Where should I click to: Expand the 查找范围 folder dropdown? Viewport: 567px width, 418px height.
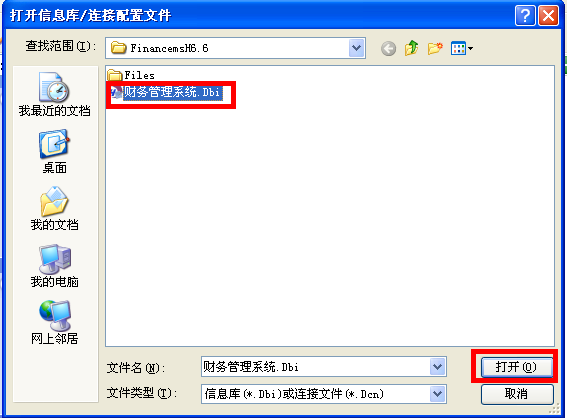coord(357,48)
